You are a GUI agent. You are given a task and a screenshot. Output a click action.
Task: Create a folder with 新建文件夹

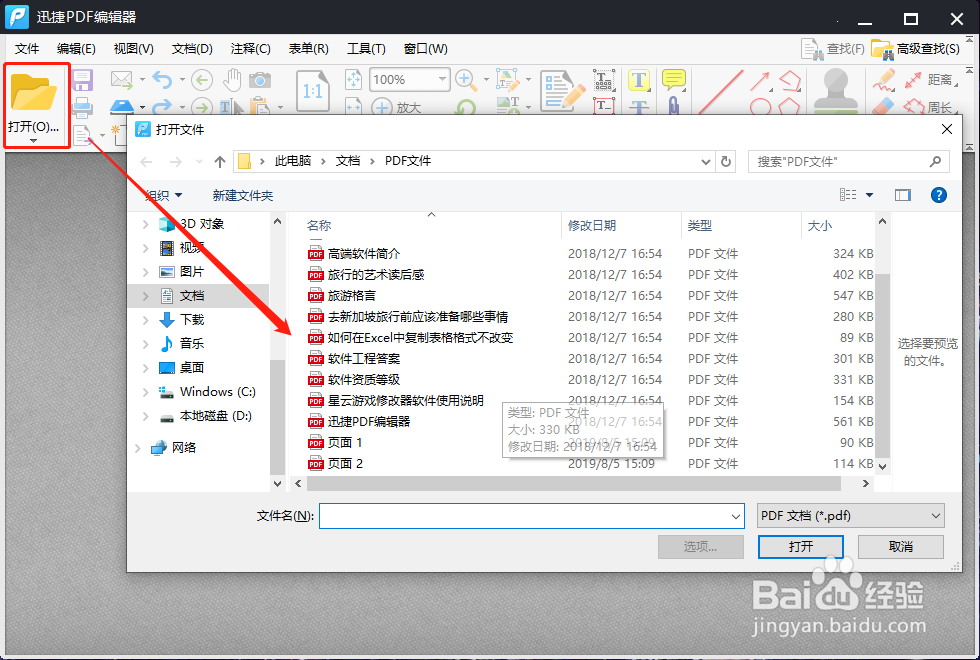tap(244, 194)
